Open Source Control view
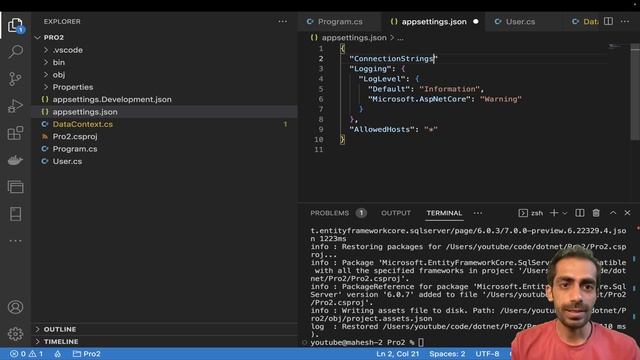This screenshot has width=640, height=360. coord(16,79)
